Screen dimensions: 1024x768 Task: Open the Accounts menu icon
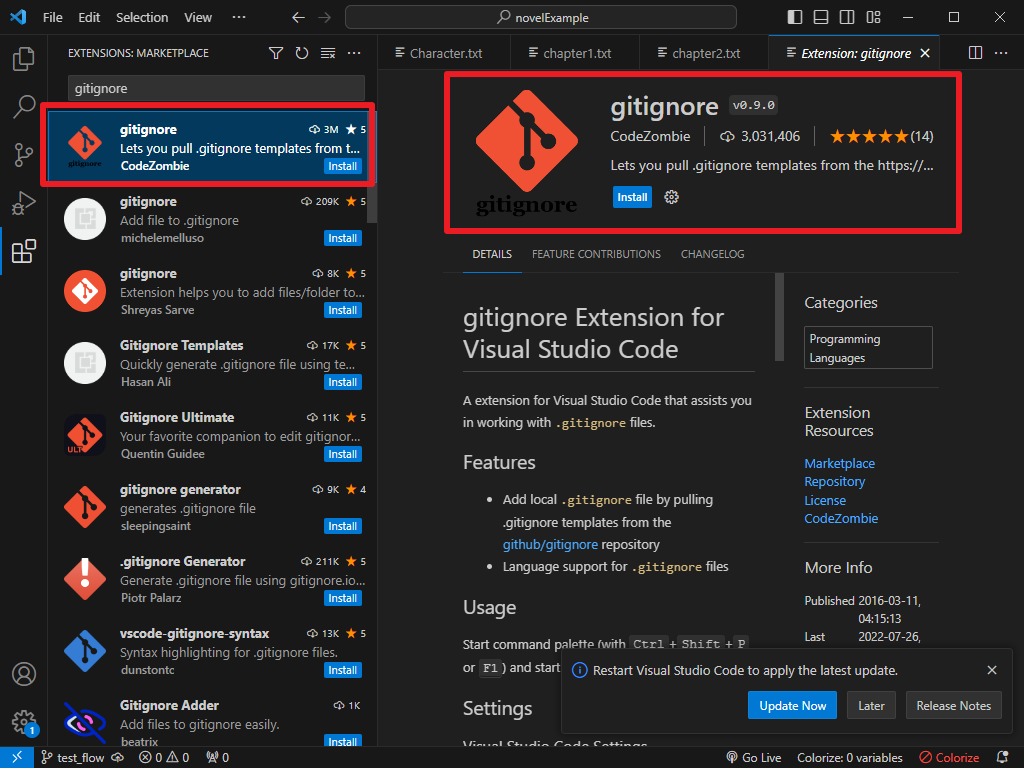pos(24,674)
